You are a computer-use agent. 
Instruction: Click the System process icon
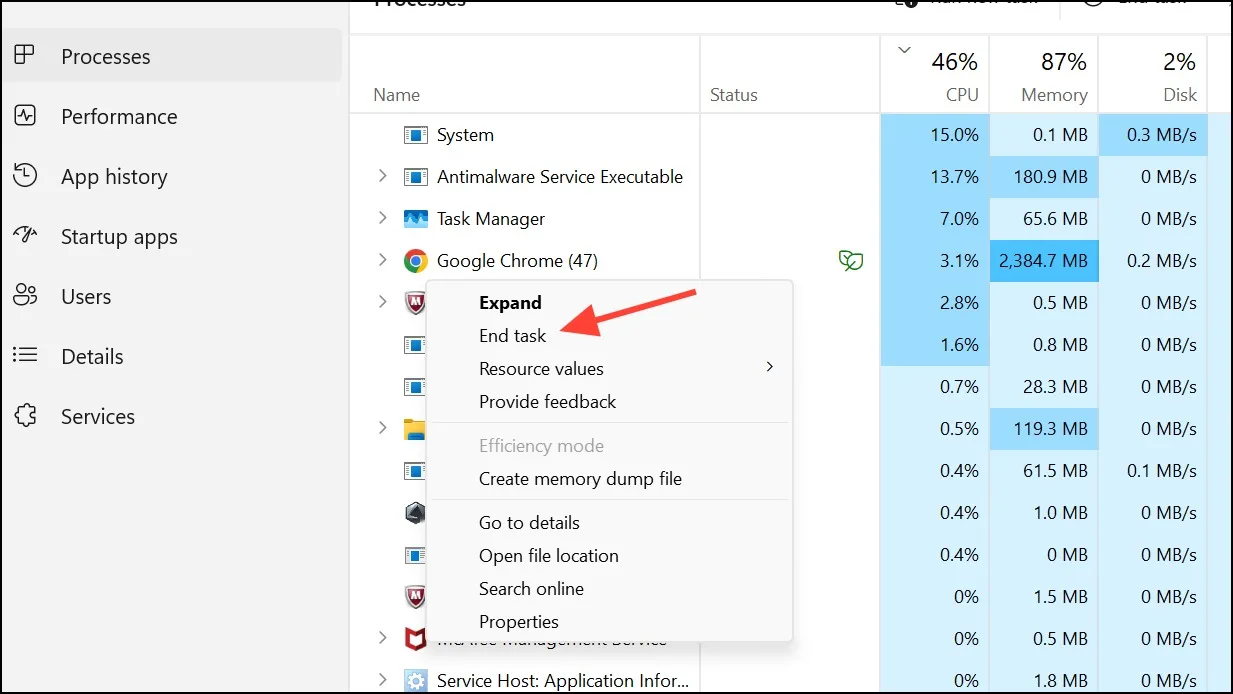(415, 135)
